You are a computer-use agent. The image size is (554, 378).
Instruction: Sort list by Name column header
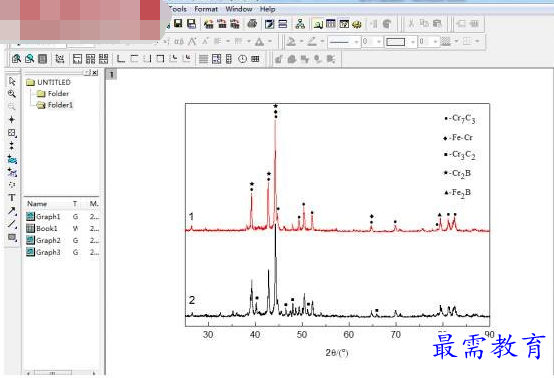pyautogui.click(x=37, y=203)
